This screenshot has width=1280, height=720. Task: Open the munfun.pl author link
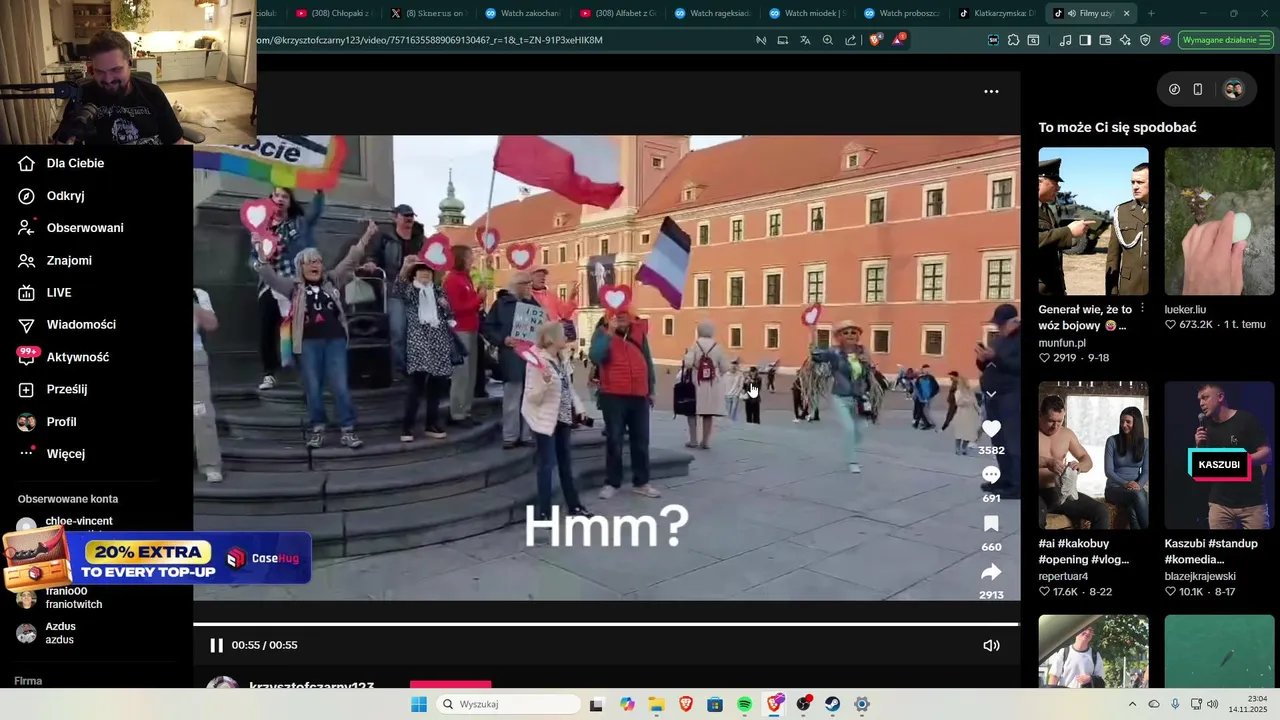tap(1062, 342)
